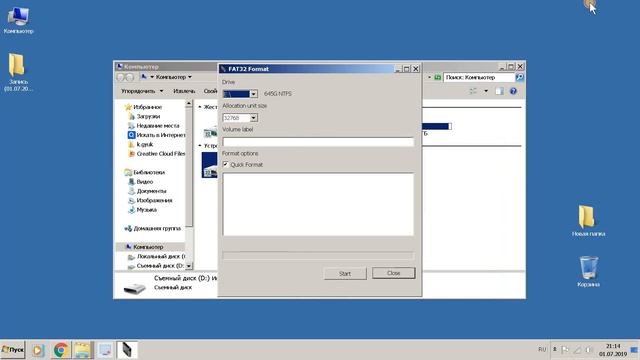Toggle the Quick Format checkbox
Viewport: 640px width, 360px height.
coord(226,164)
